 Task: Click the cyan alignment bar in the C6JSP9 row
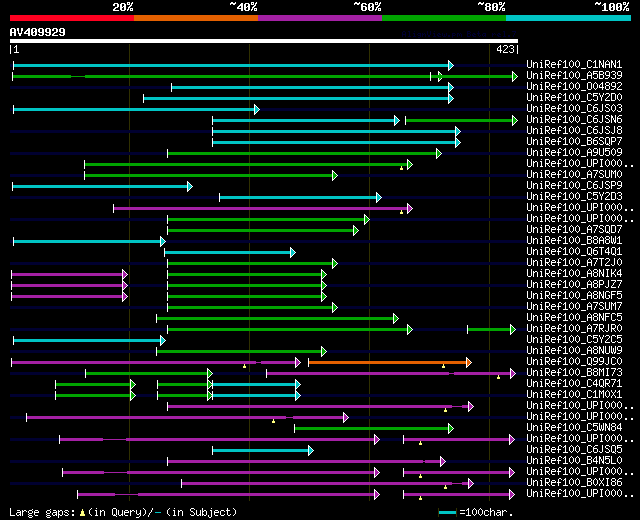(102, 187)
